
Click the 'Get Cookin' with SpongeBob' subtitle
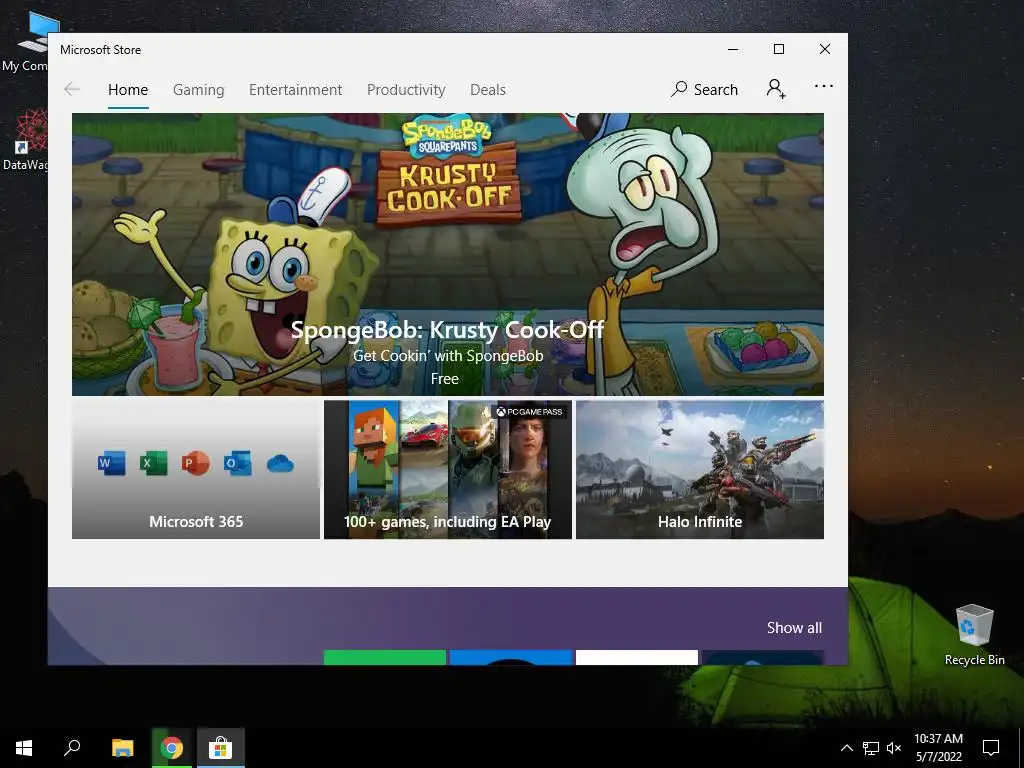448,356
